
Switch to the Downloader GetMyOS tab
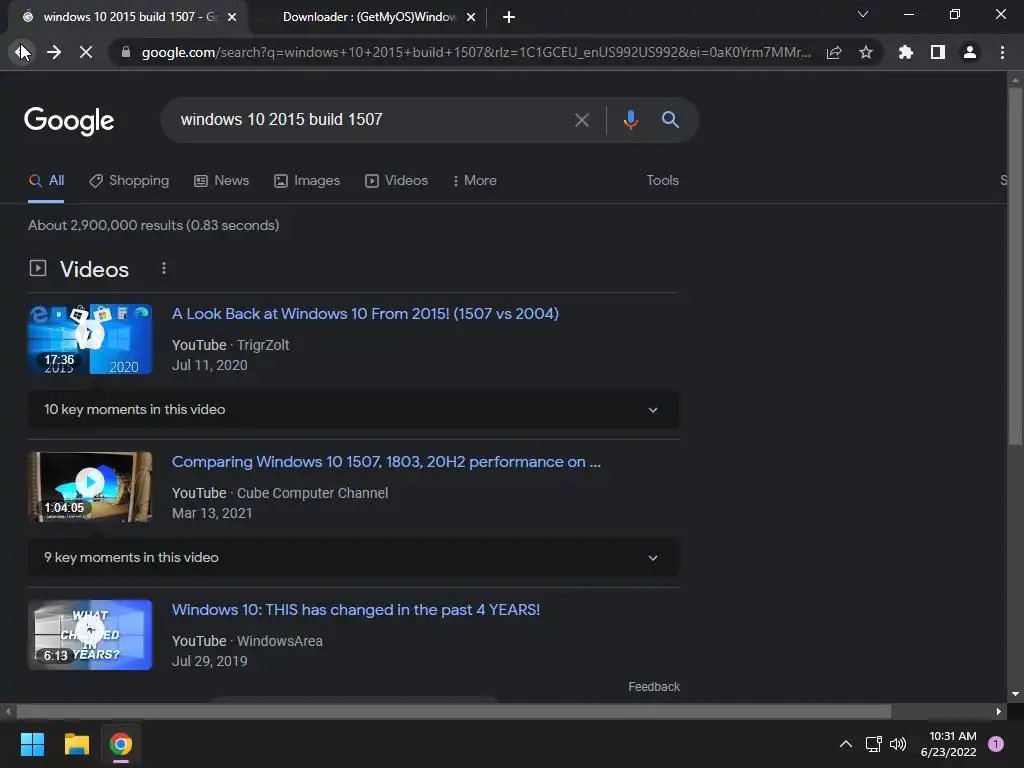click(x=369, y=17)
